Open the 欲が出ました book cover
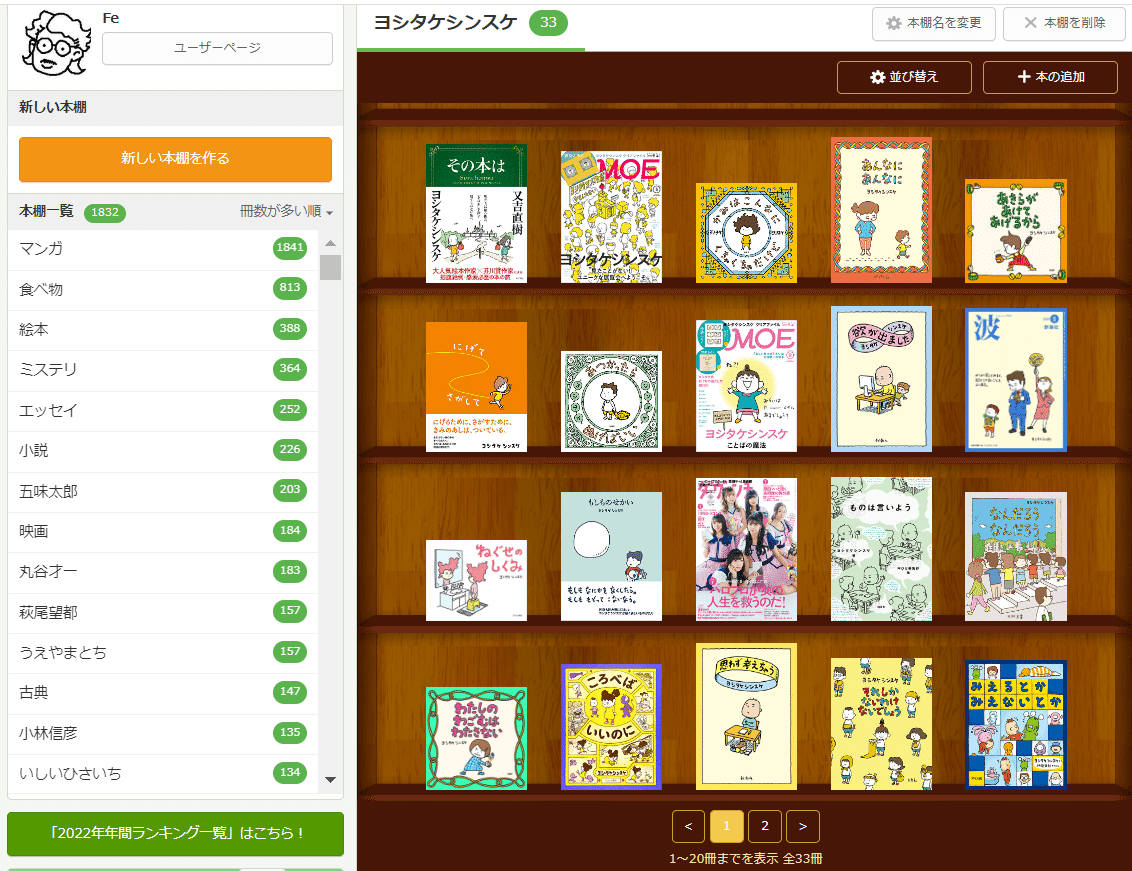This screenshot has width=1132, height=871. tap(881, 379)
